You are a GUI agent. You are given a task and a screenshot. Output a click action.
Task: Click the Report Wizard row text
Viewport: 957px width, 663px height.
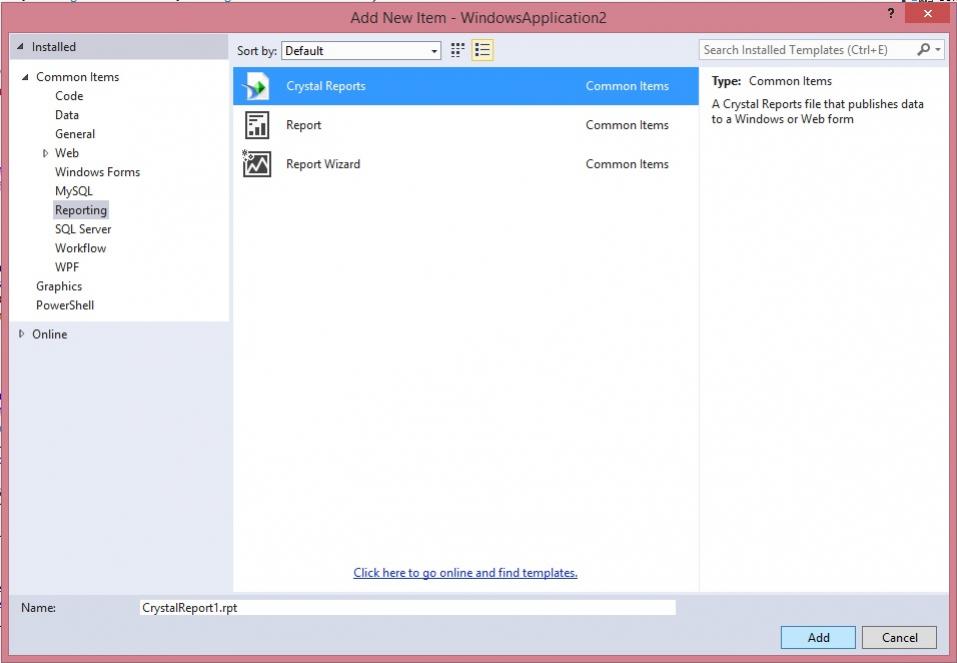323,164
